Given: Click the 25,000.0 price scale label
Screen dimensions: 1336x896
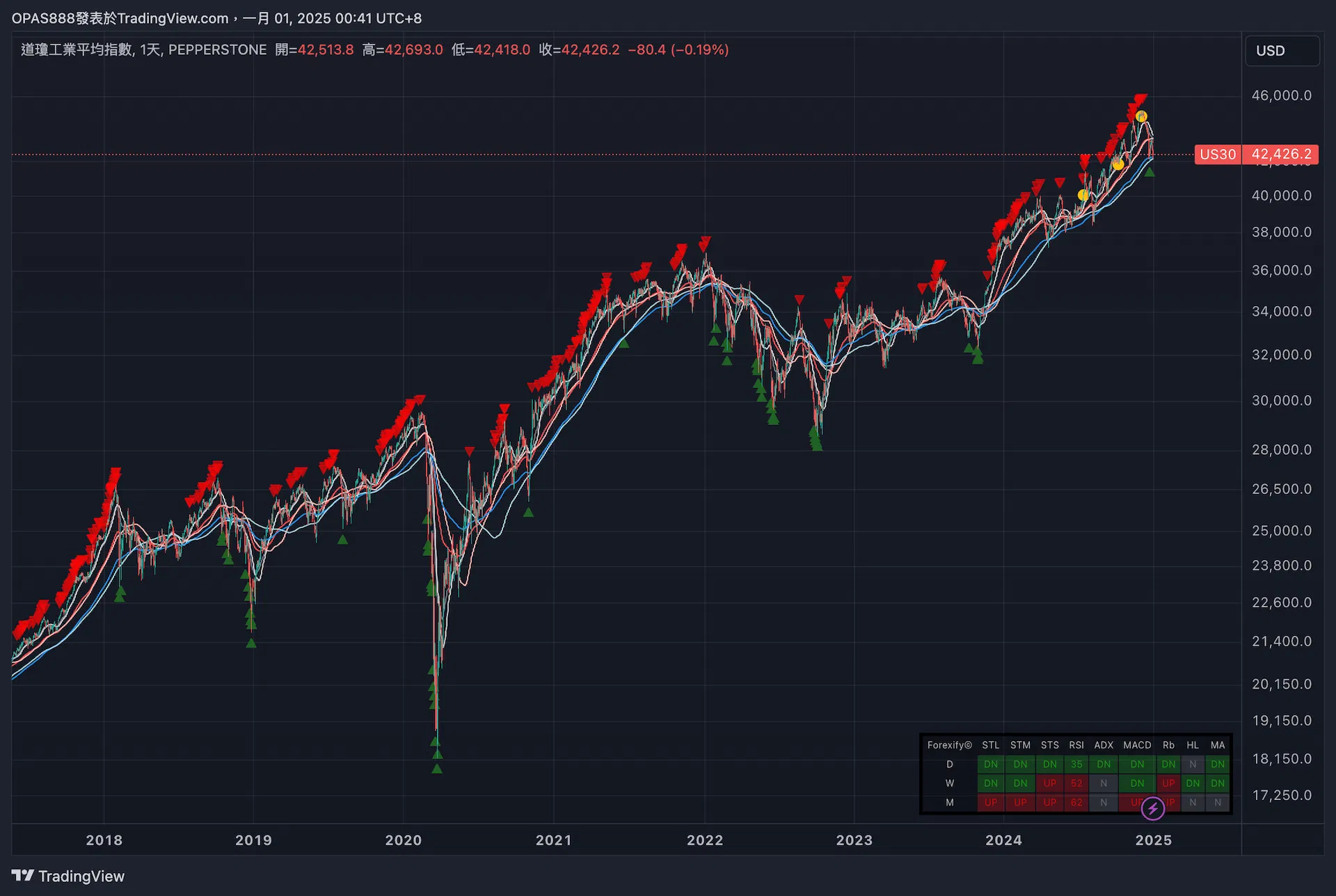Looking at the screenshot, I should (x=1282, y=531).
